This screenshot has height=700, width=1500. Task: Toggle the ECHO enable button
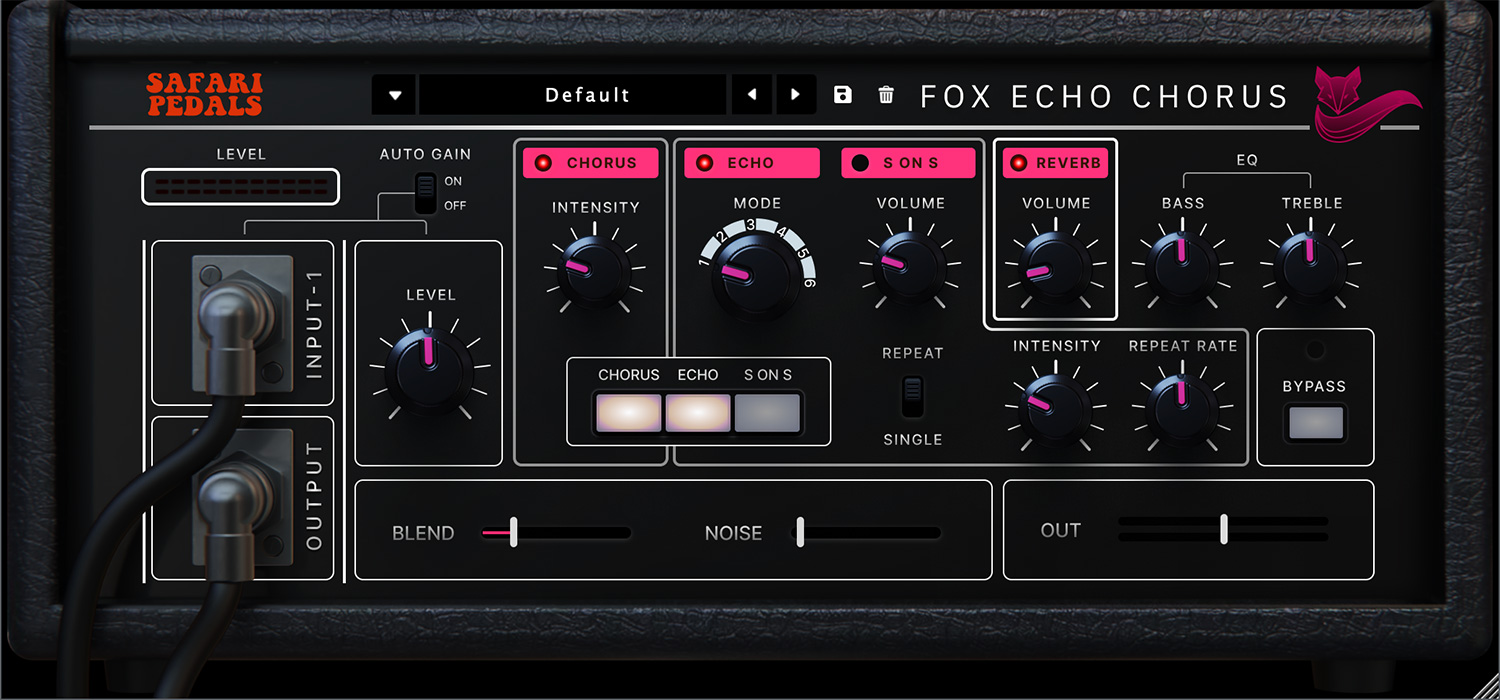pos(752,163)
